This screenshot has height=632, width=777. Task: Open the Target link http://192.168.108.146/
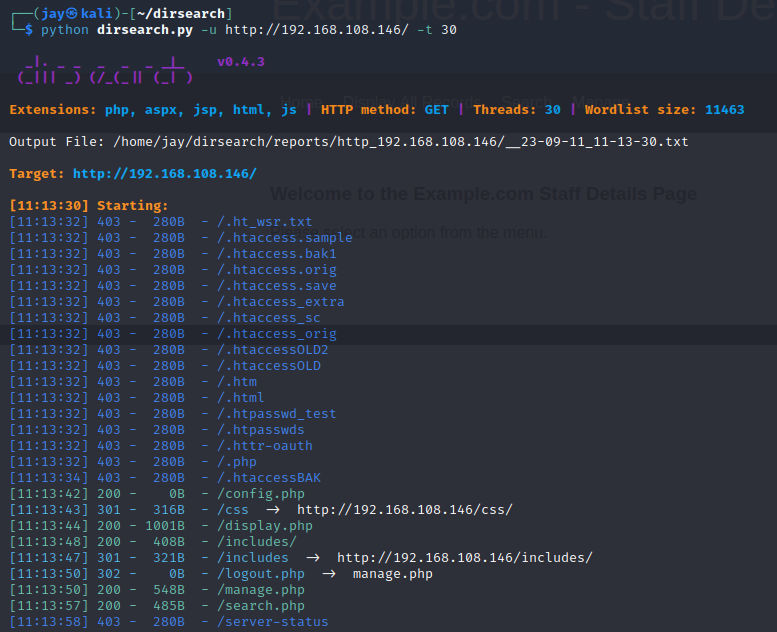click(165, 173)
